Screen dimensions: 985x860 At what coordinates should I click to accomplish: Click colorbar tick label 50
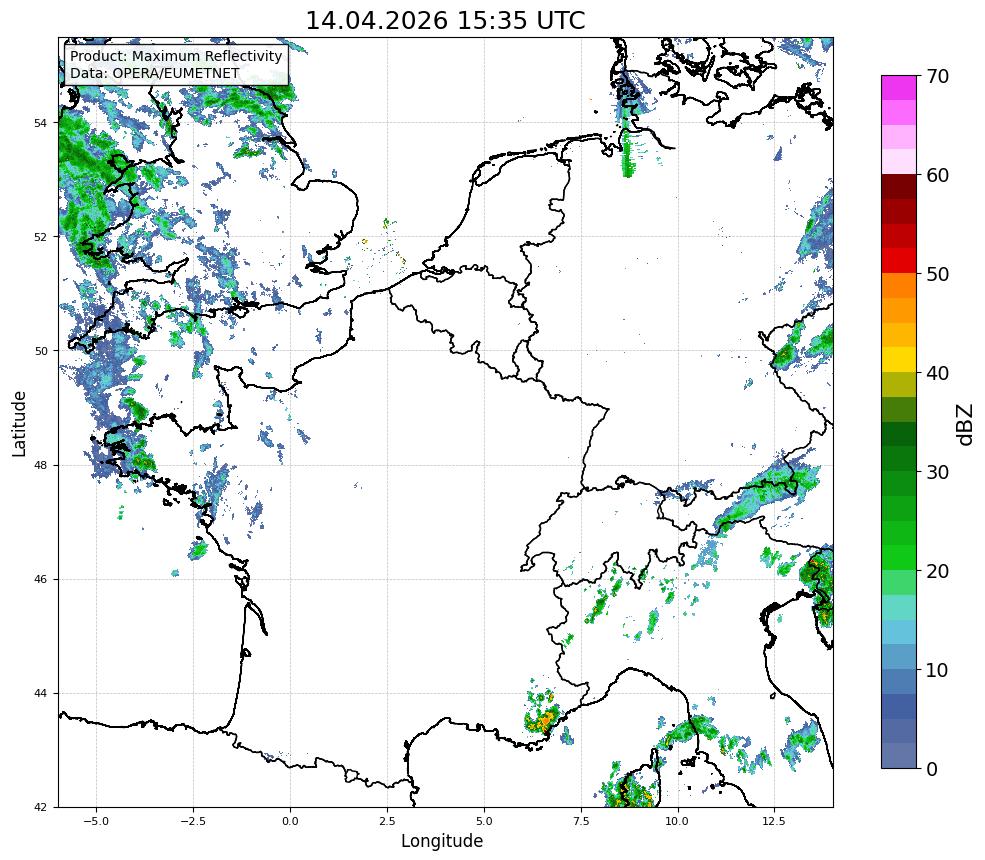pyautogui.click(x=937, y=274)
